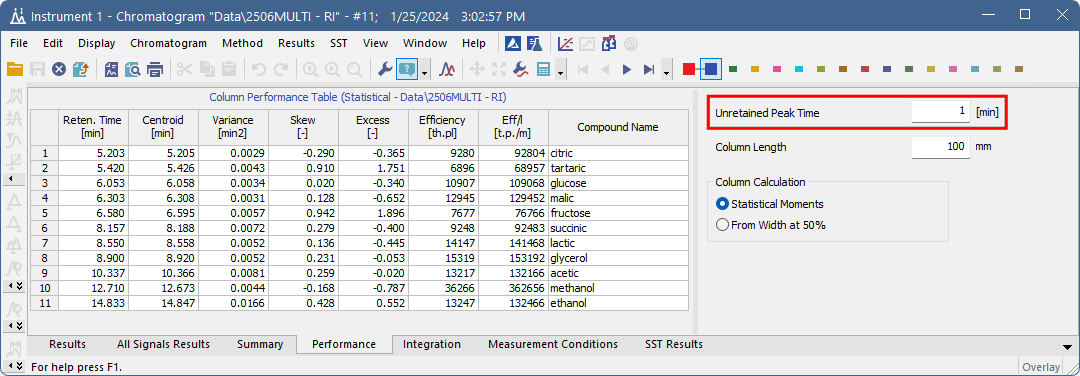The width and height of the screenshot is (1080, 376).
Task: Click the fructose compound cell
Action: point(618,213)
